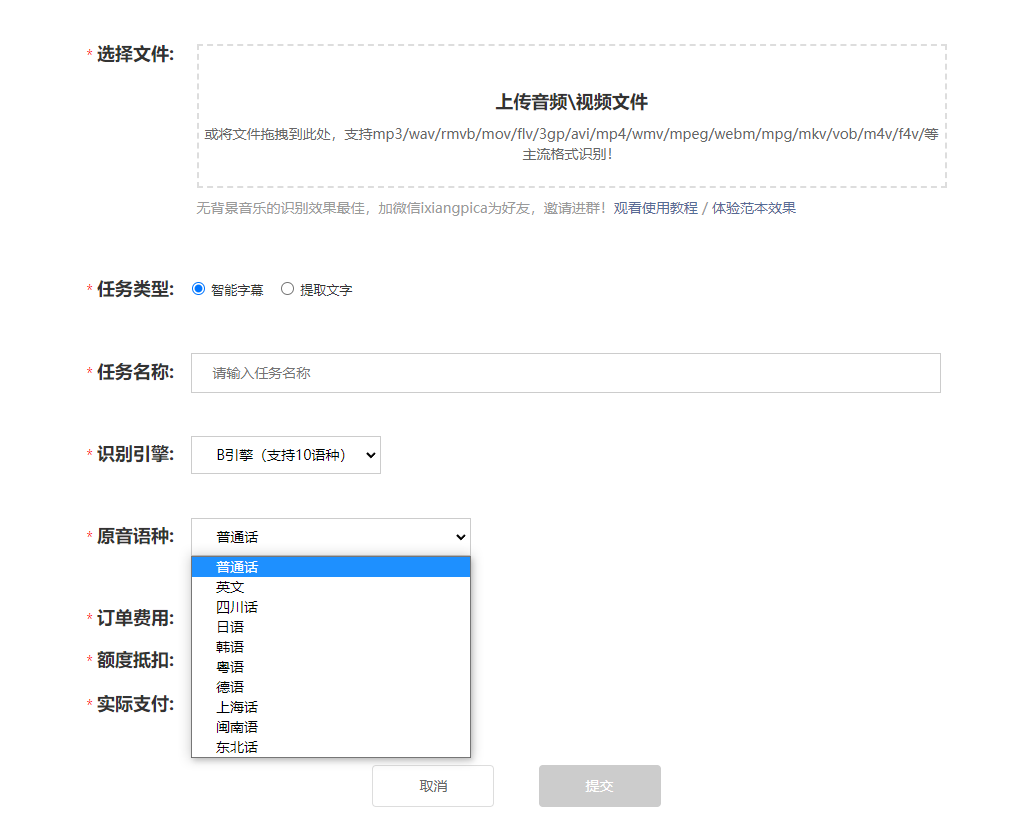Choose 闽南语 as the source language
Screen dimensions: 1034x832
tap(238, 727)
